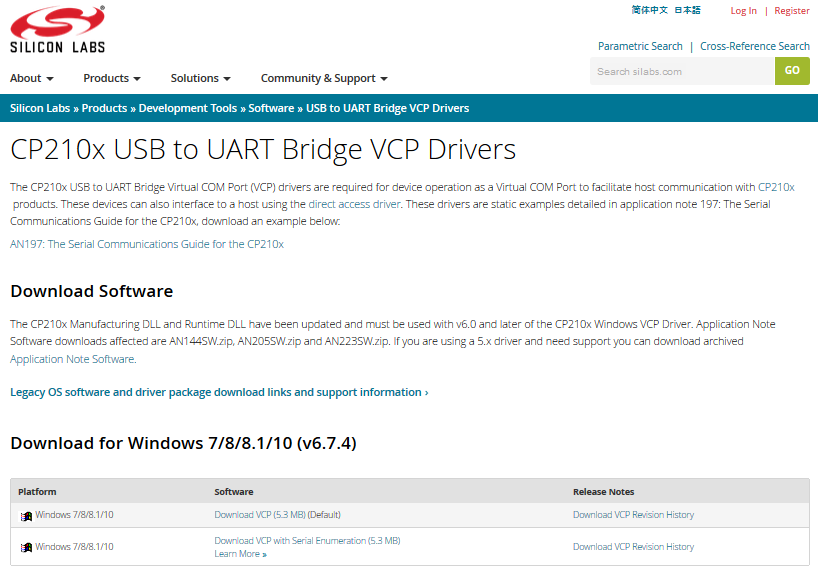Switch language to Japanese
This screenshot has width=818, height=581.
688,10
